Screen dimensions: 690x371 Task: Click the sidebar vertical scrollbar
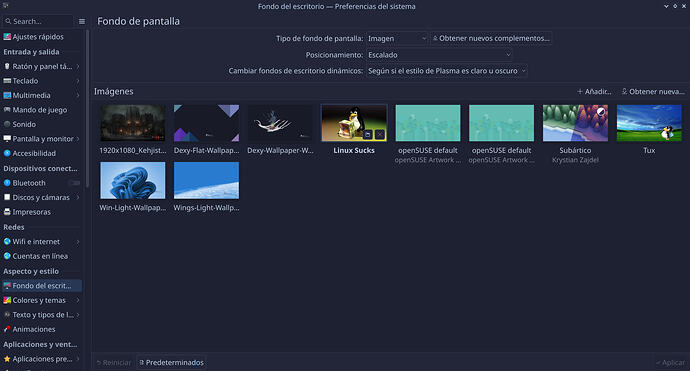tap(87, 108)
